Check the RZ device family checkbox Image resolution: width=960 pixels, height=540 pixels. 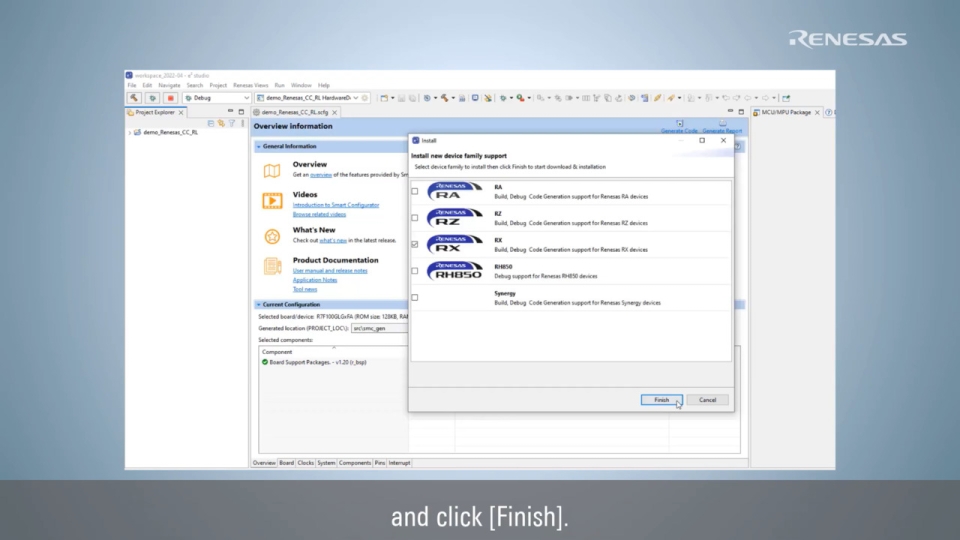click(x=415, y=218)
